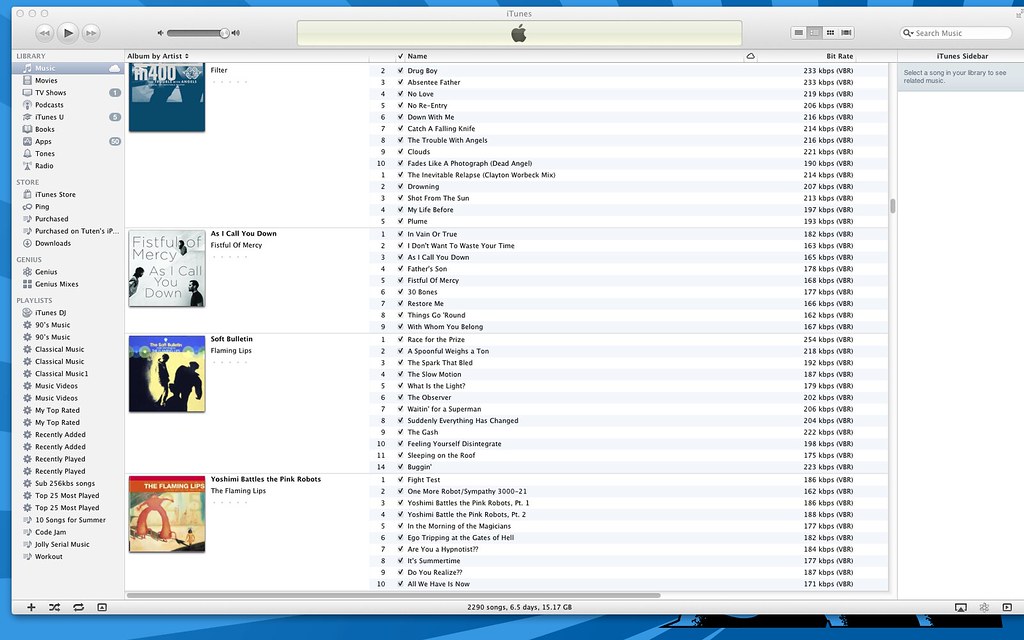Click the max-volume speaker icon

(x=236, y=33)
